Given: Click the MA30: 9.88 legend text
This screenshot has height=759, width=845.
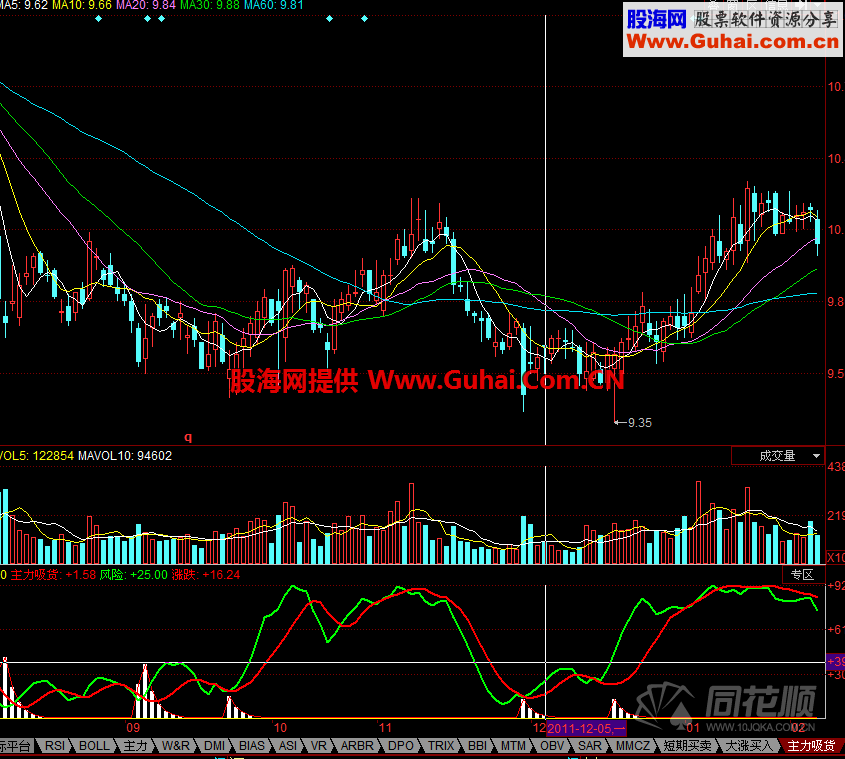Looking at the screenshot, I should 210,5.
